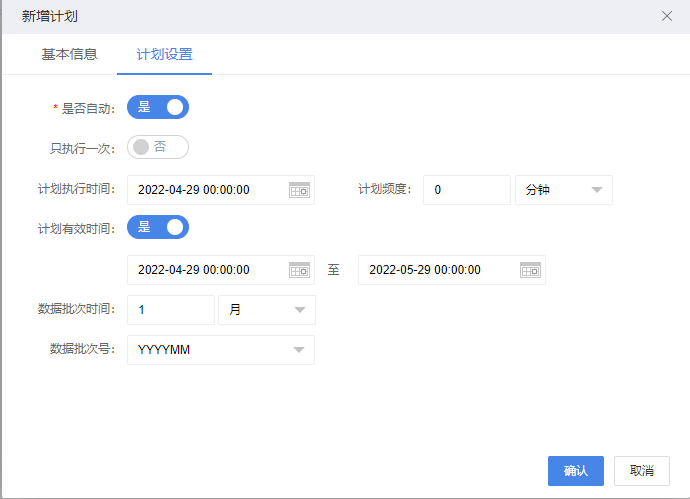Open calendar picker for 计划执行时间
This screenshot has width=690, height=499.
299,190
